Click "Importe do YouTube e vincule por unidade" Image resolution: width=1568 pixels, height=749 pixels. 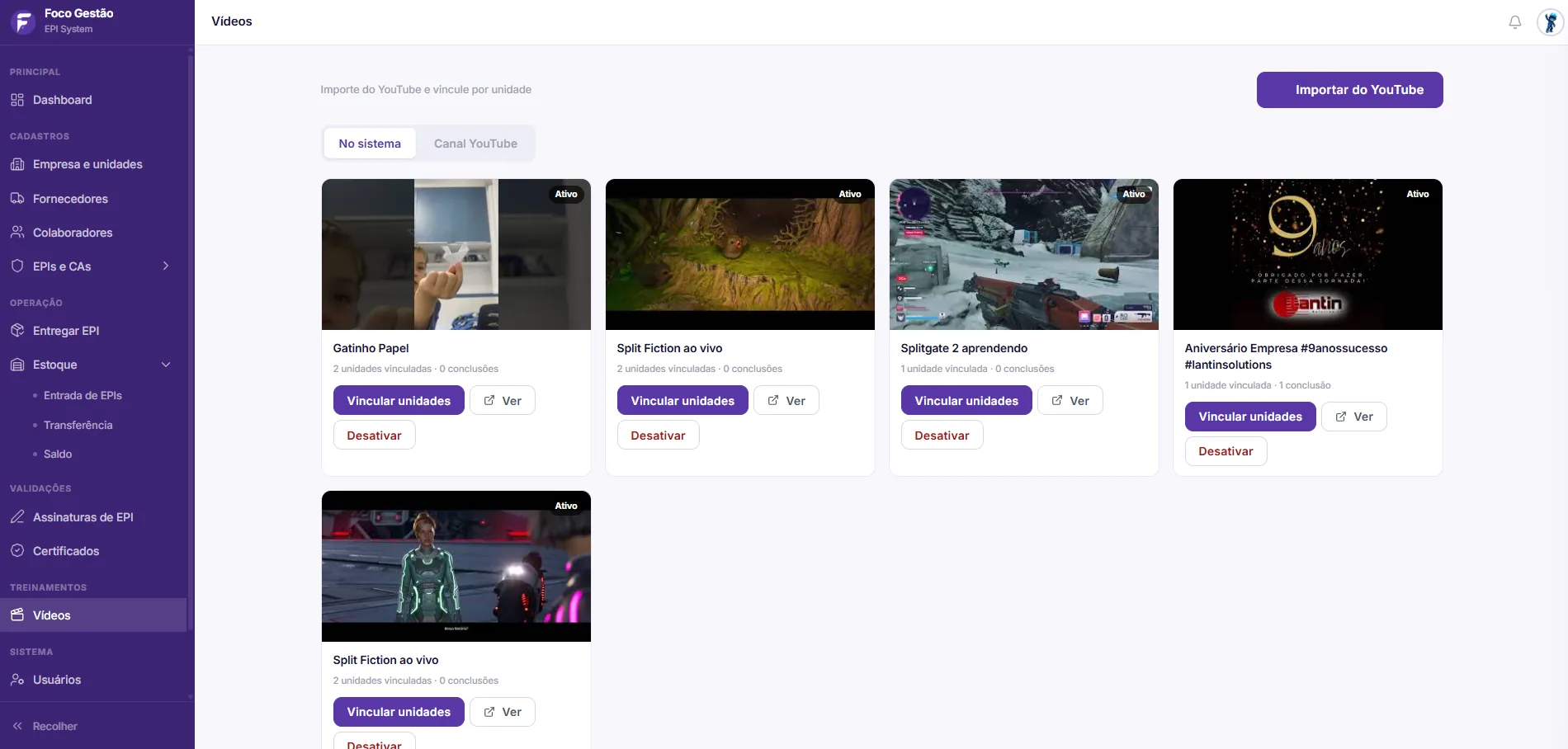point(426,89)
